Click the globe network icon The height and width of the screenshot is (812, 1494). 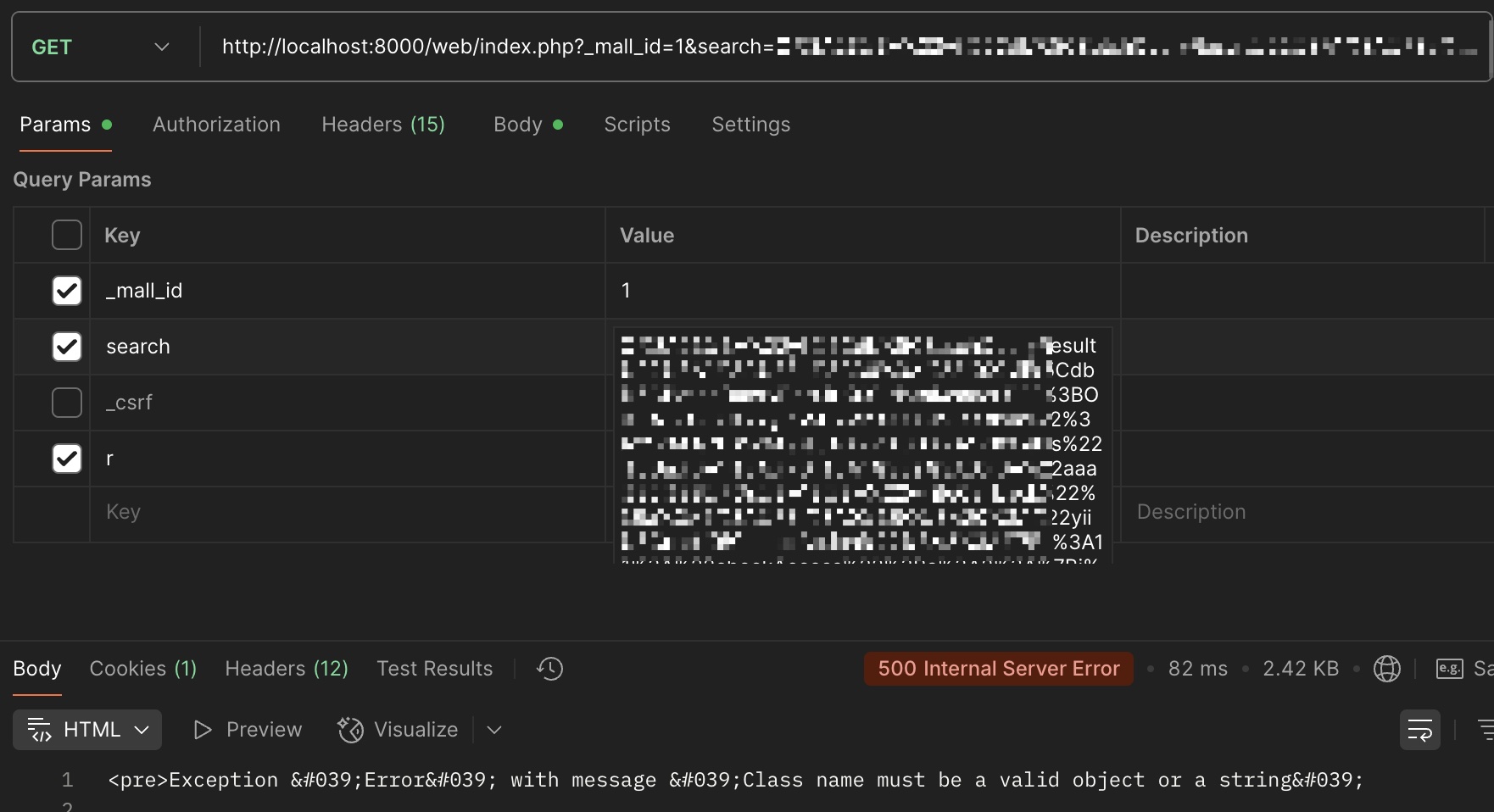pyautogui.click(x=1386, y=669)
